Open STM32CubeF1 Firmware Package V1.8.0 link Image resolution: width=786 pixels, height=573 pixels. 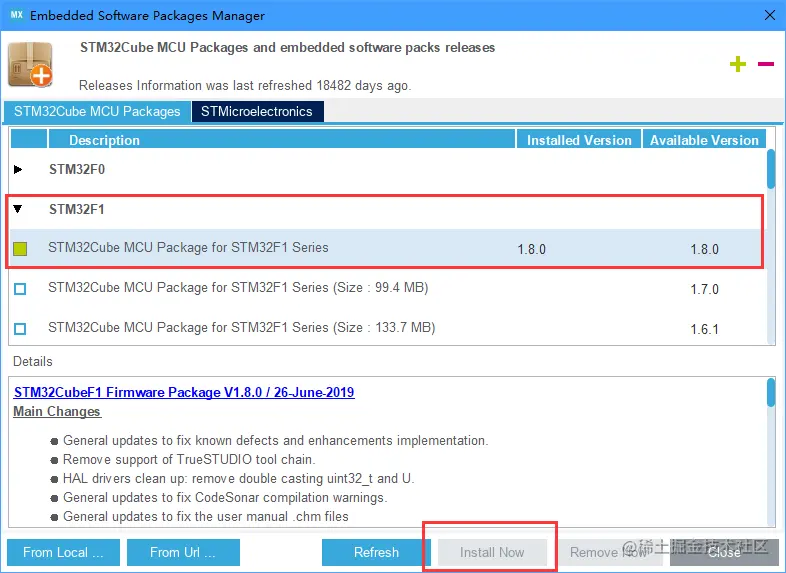click(x=184, y=392)
